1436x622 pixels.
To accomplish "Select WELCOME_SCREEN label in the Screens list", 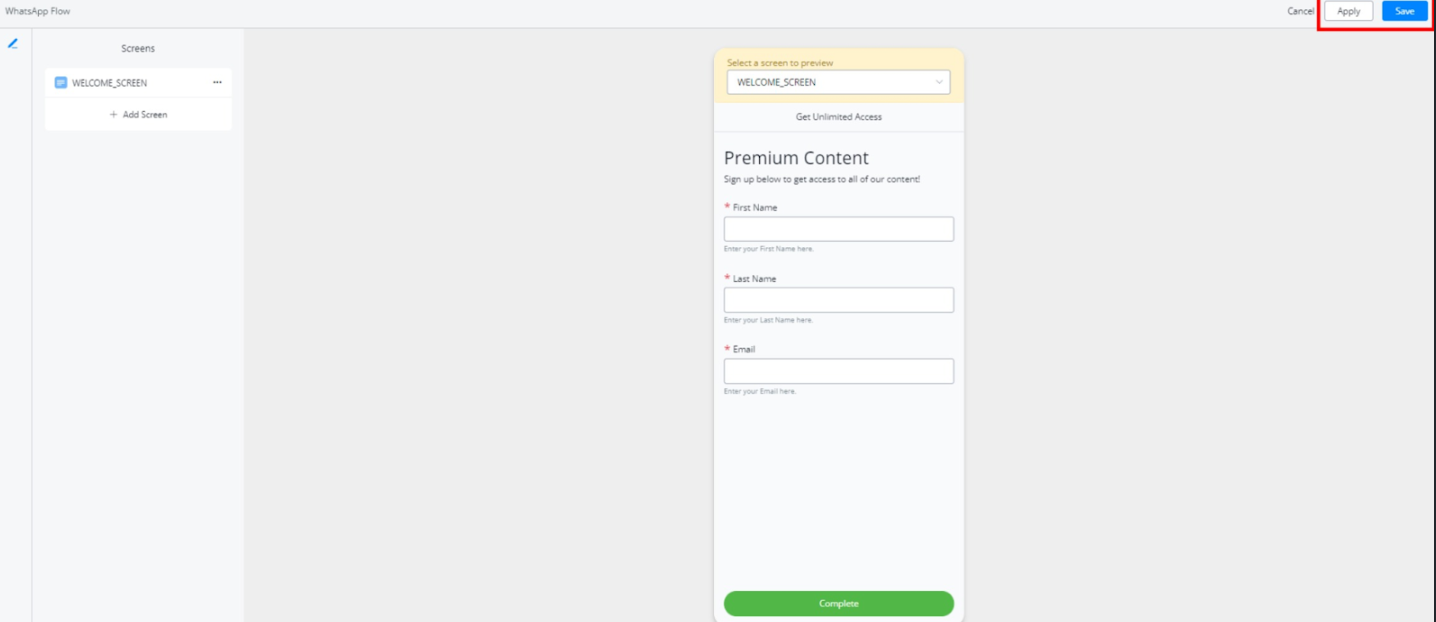I will coord(109,83).
